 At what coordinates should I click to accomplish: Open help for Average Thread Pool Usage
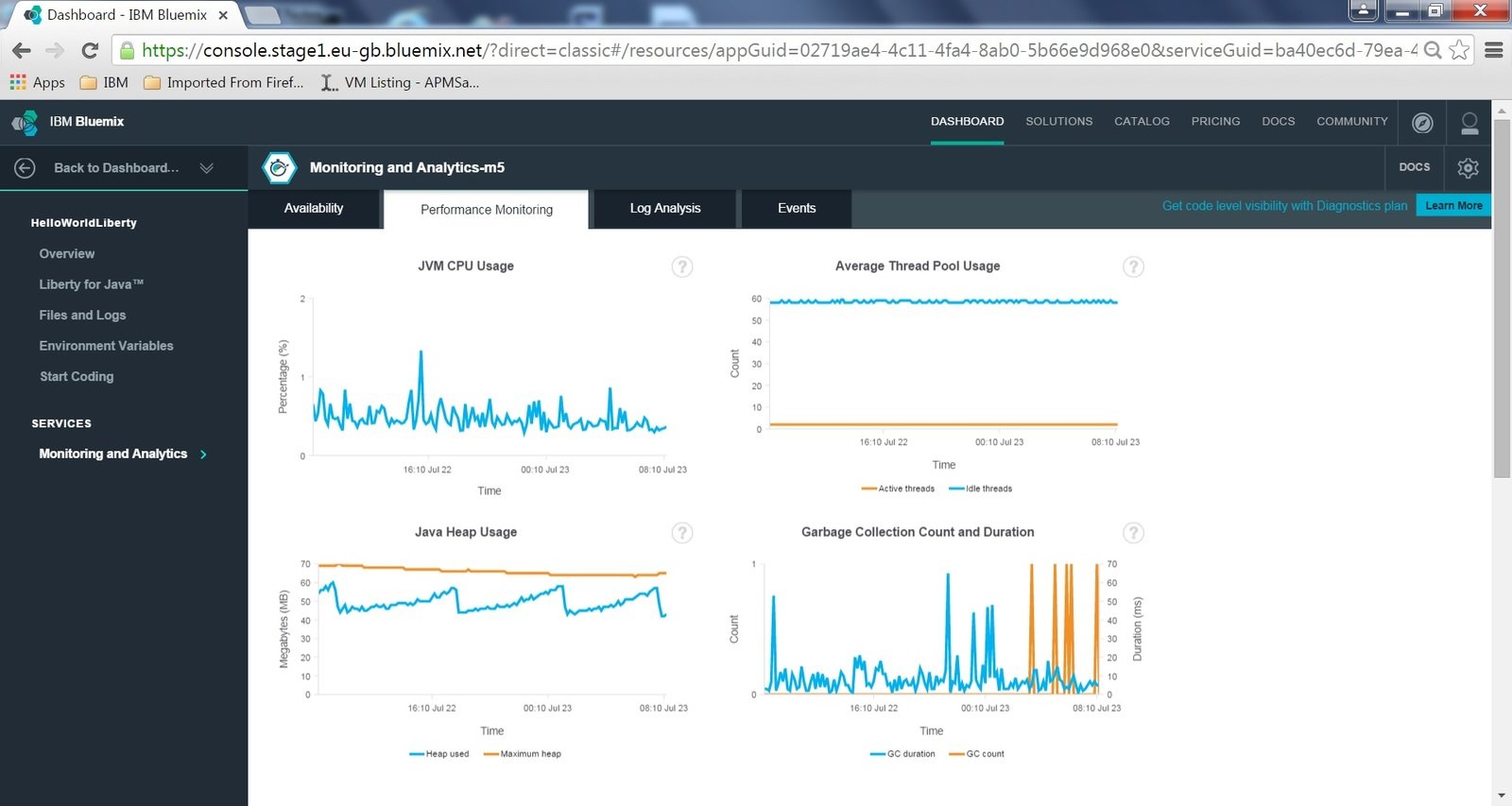coord(1134,266)
